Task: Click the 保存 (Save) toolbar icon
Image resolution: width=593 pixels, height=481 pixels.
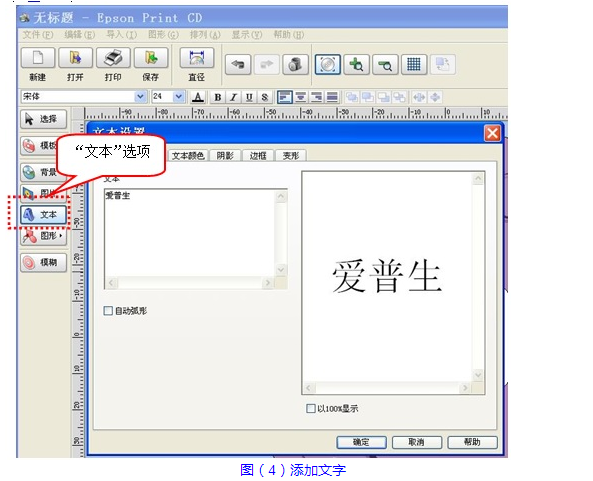Action: [x=151, y=58]
